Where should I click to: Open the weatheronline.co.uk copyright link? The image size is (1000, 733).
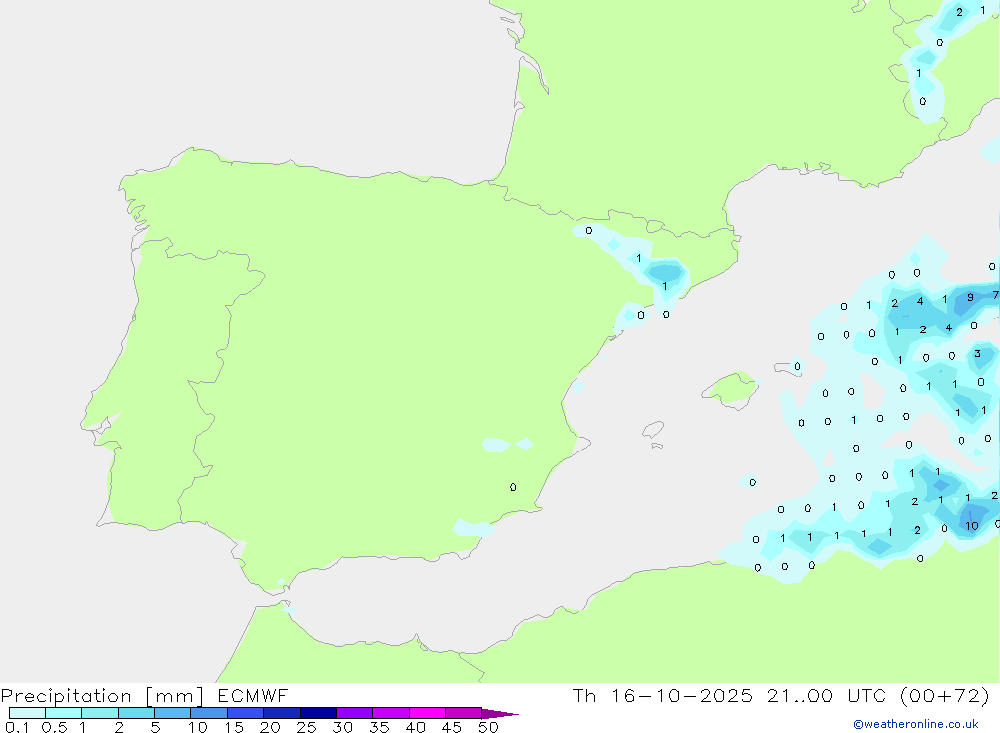tap(916, 724)
